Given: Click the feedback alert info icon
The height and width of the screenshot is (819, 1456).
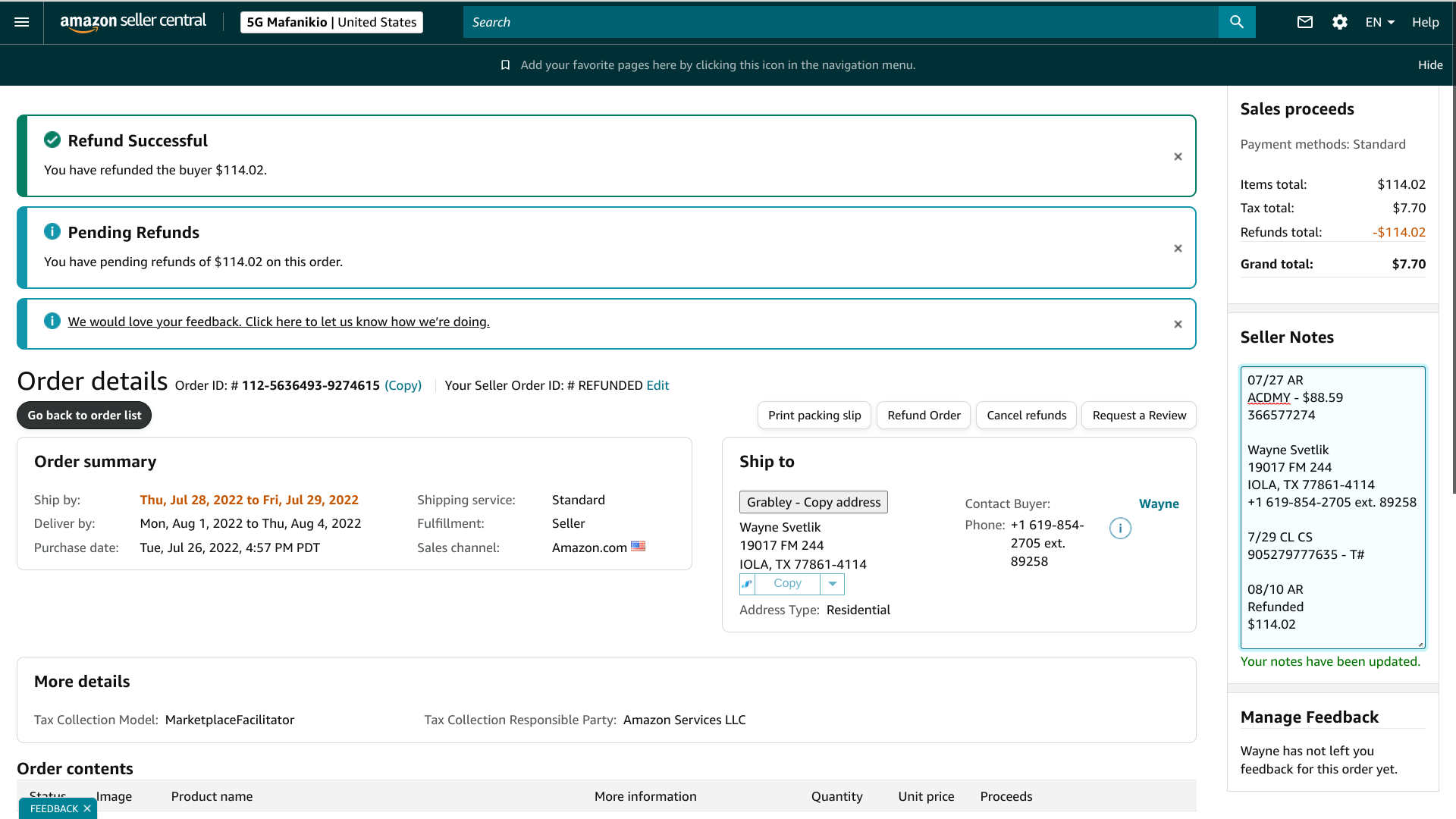Looking at the screenshot, I should click(52, 321).
